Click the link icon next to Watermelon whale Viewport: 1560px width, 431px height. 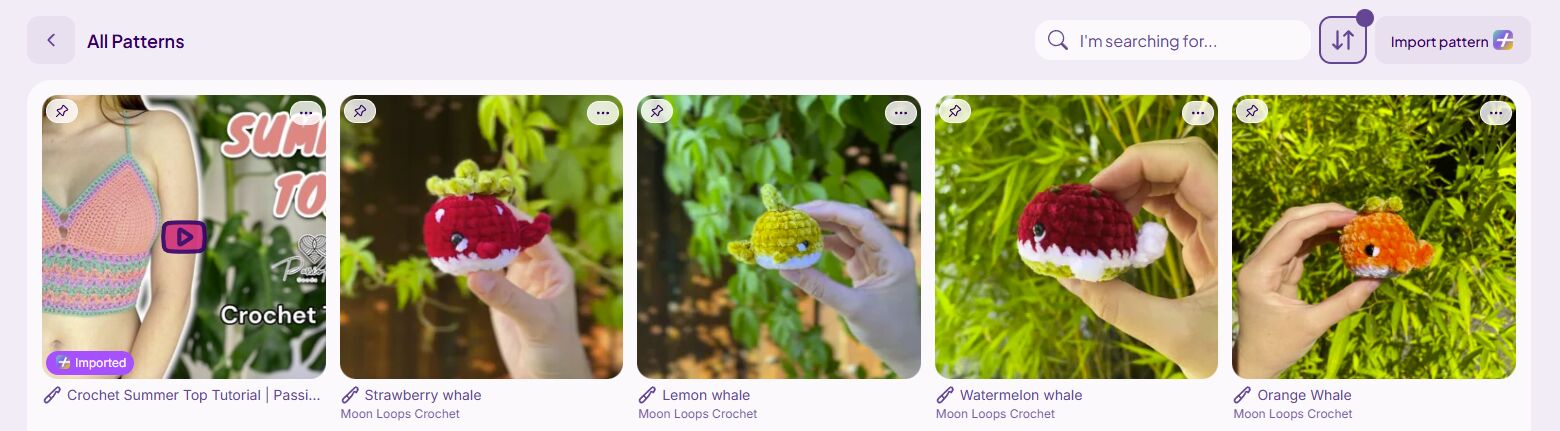click(x=945, y=395)
